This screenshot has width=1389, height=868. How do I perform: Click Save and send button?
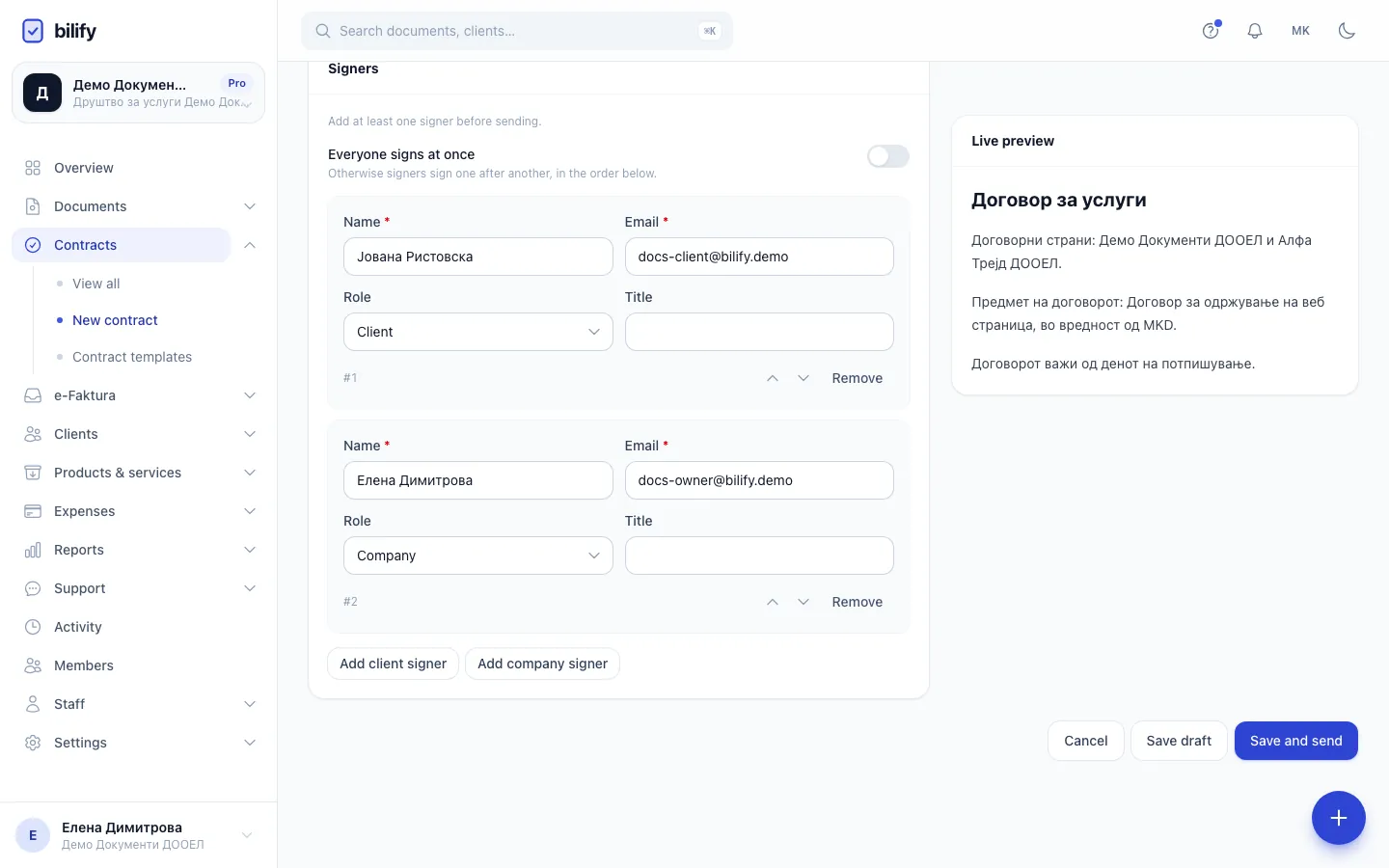point(1296,741)
